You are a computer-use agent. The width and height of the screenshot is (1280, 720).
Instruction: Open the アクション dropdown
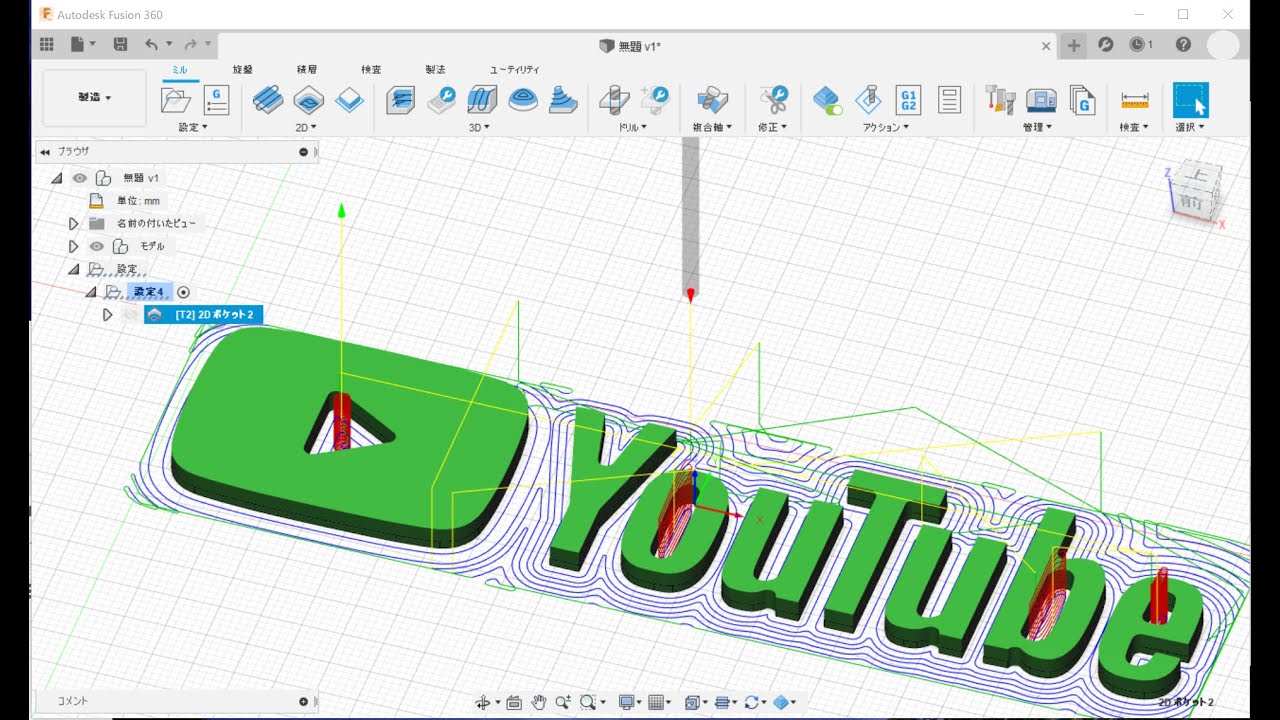point(886,127)
